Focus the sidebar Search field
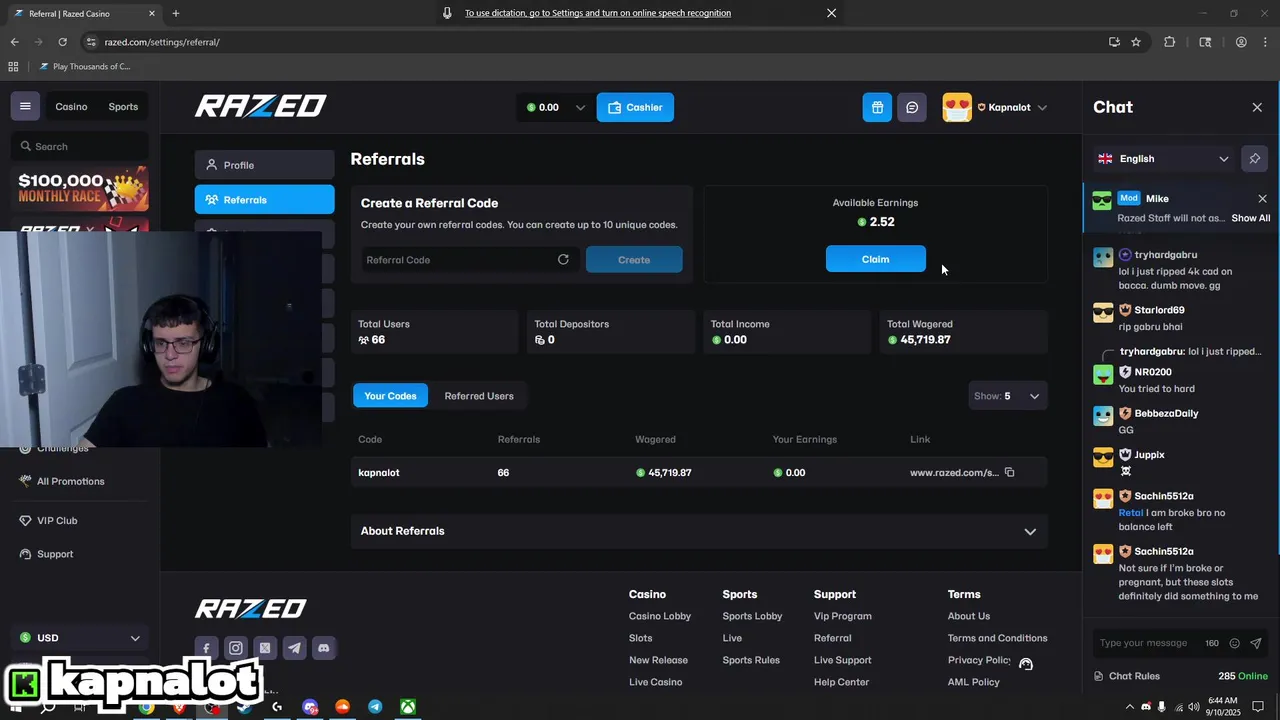The height and width of the screenshot is (720, 1280). 80,146
